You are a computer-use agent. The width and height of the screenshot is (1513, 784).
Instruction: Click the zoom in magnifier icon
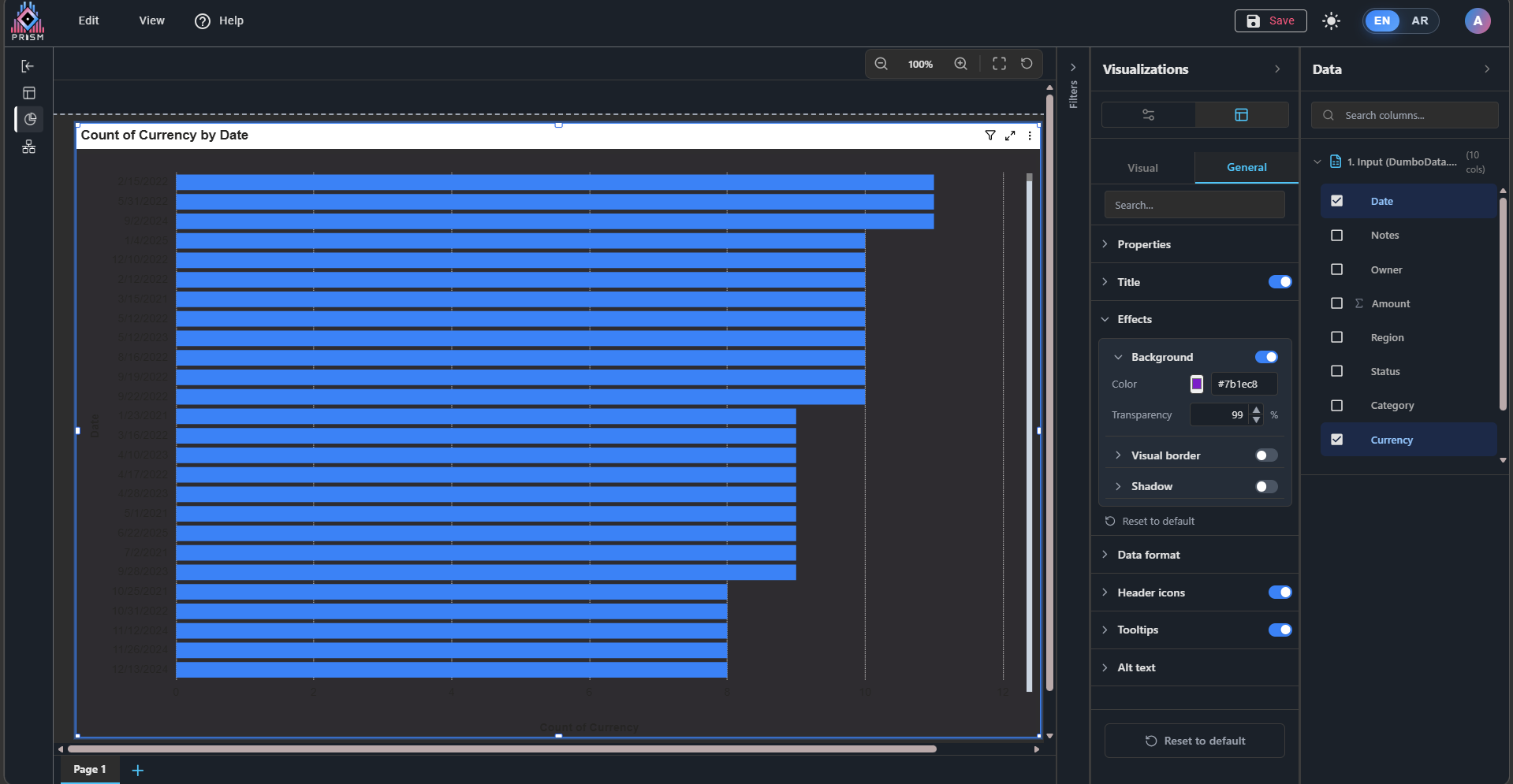tap(960, 64)
